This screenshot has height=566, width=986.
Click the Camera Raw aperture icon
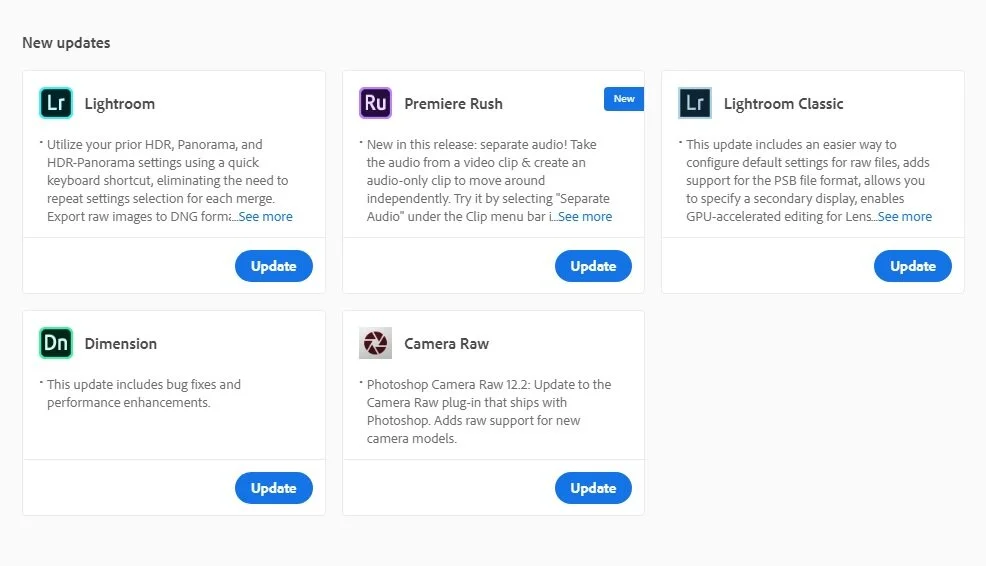click(x=375, y=343)
